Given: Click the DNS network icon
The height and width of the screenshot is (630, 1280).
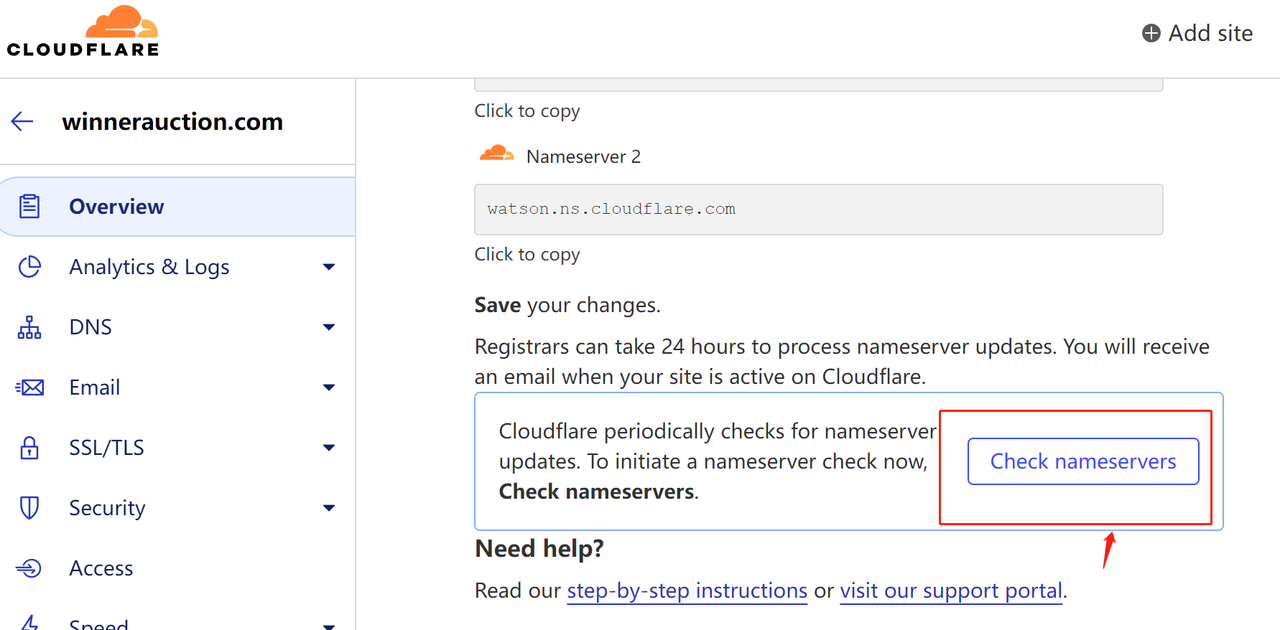Looking at the screenshot, I should [x=30, y=327].
